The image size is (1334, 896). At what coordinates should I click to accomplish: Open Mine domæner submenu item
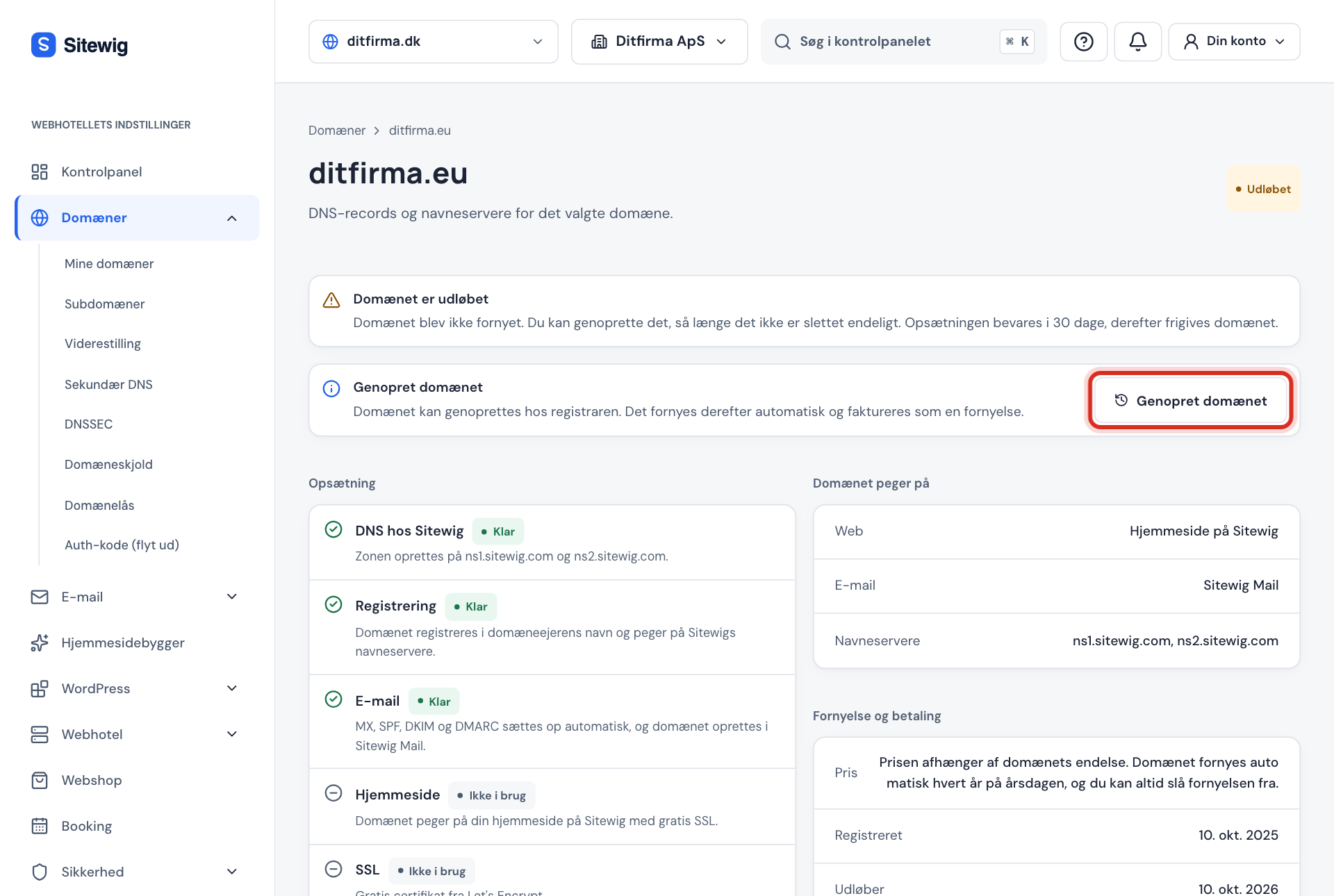109,264
